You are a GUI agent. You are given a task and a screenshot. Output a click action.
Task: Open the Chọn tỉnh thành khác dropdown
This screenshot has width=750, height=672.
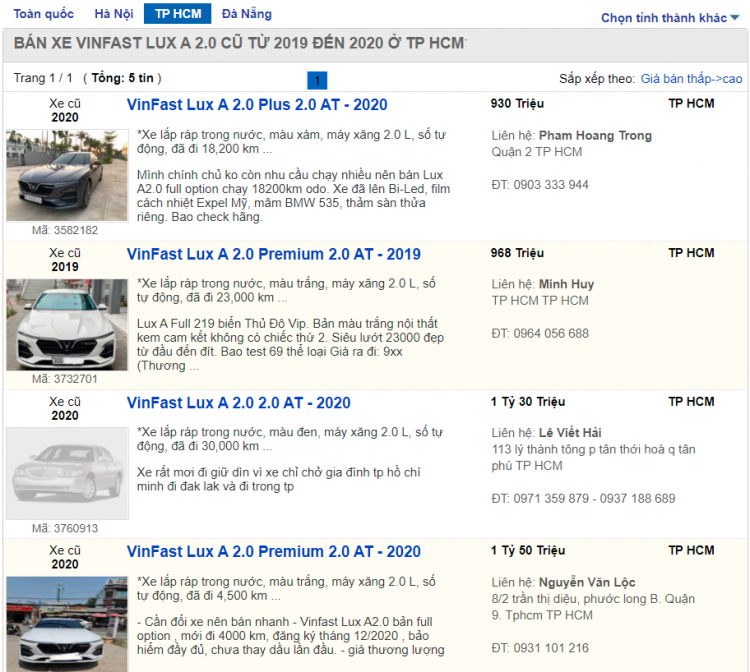670,18
